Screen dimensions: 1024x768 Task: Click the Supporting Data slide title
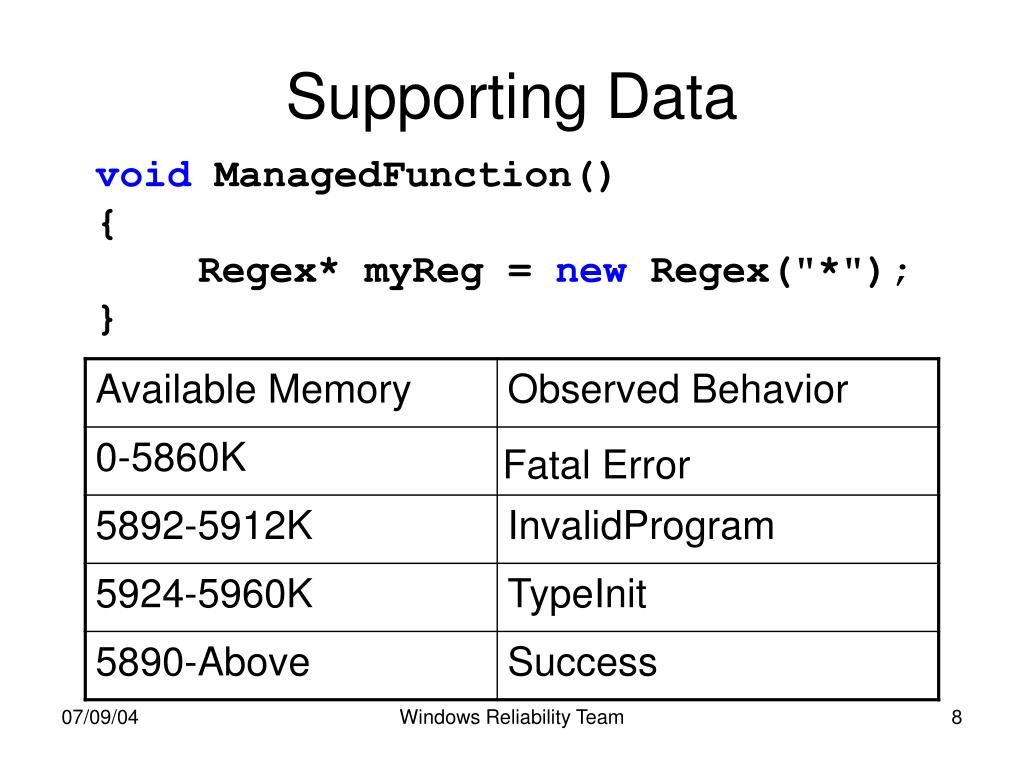(x=512, y=98)
